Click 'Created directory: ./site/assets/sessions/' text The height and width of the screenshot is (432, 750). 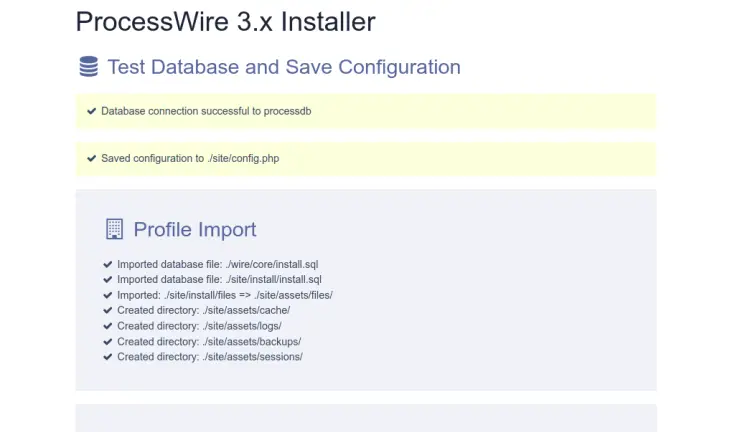pyautogui.click(x=209, y=357)
